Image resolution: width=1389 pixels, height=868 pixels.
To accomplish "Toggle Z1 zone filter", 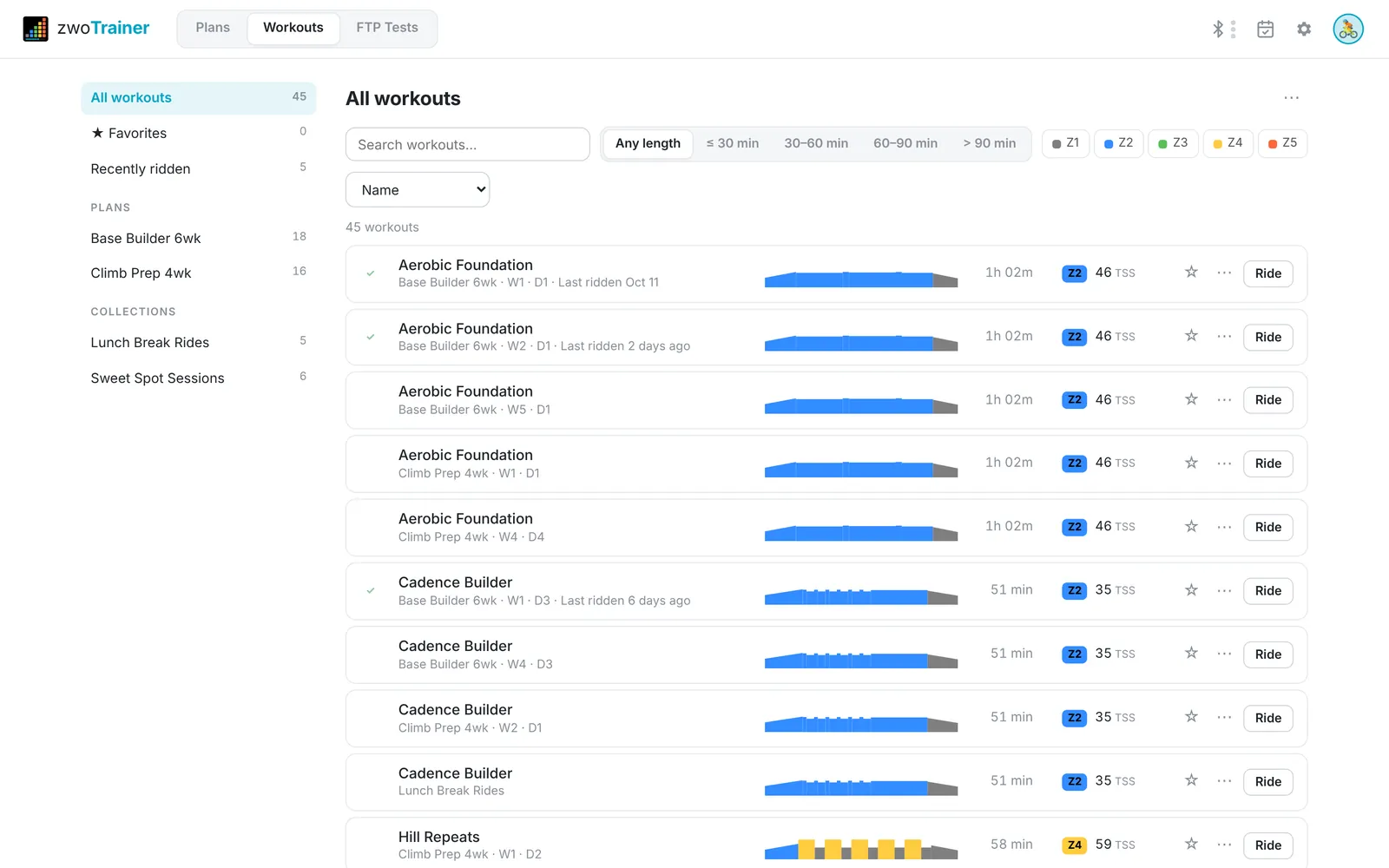I will click(x=1065, y=143).
